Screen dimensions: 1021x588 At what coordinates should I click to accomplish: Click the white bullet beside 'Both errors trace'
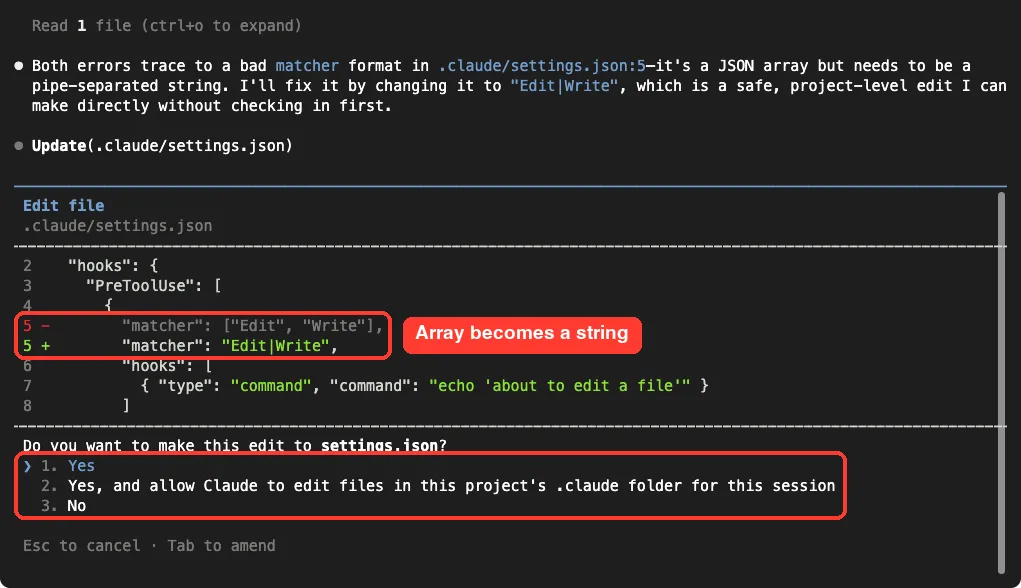pos(19,66)
